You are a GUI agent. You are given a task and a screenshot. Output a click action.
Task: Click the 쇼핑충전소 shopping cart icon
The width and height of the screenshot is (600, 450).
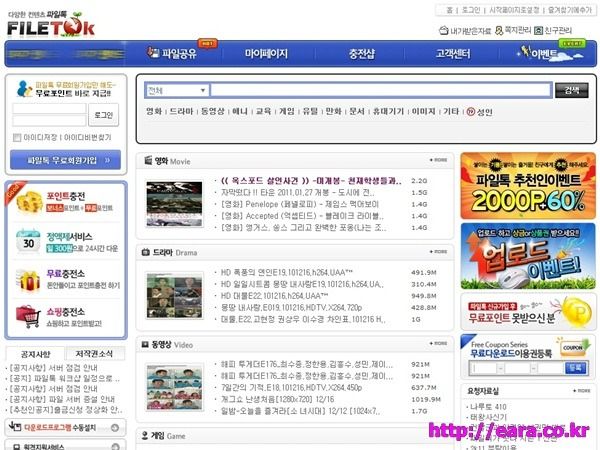pyautogui.click(x=28, y=316)
